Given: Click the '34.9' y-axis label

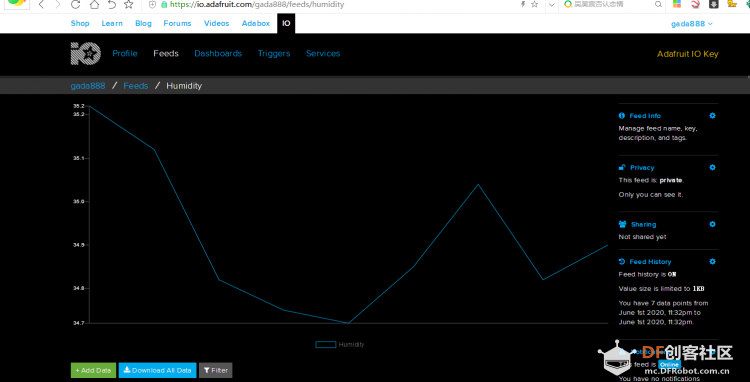Looking at the screenshot, I should (x=79, y=245).
